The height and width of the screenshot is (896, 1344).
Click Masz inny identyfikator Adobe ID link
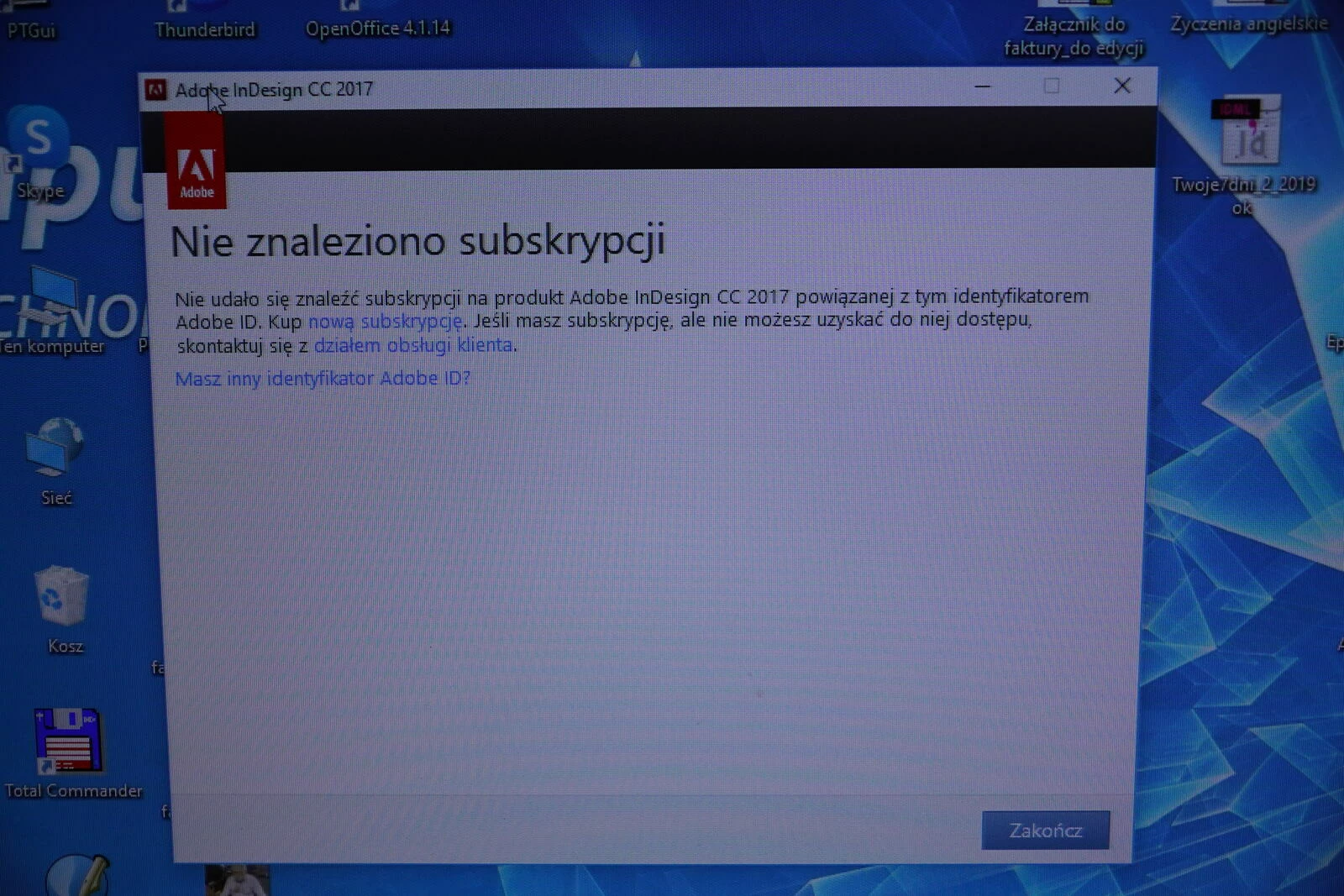point(323,379)
